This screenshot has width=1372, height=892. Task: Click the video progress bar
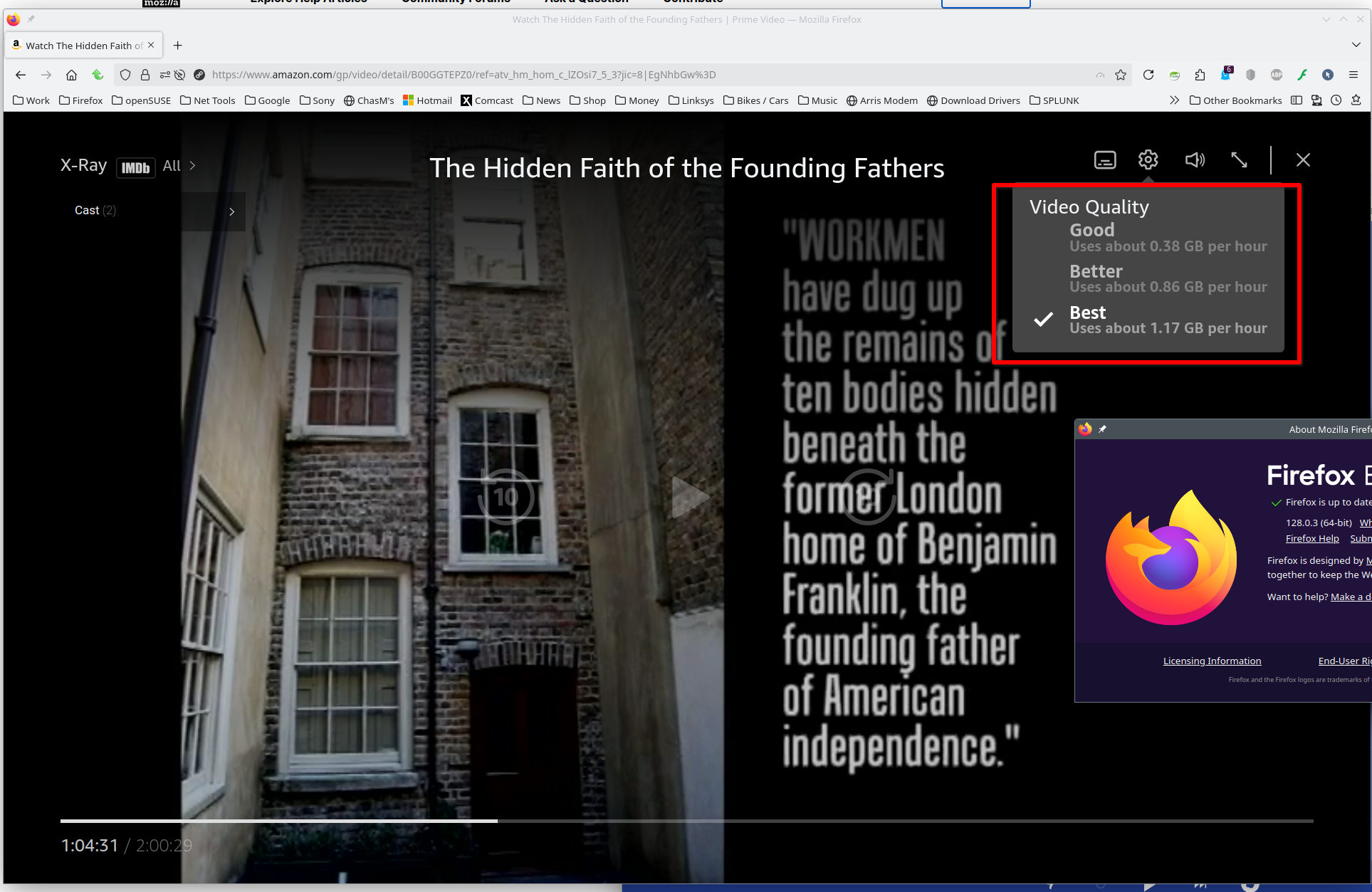click(686, 821)
